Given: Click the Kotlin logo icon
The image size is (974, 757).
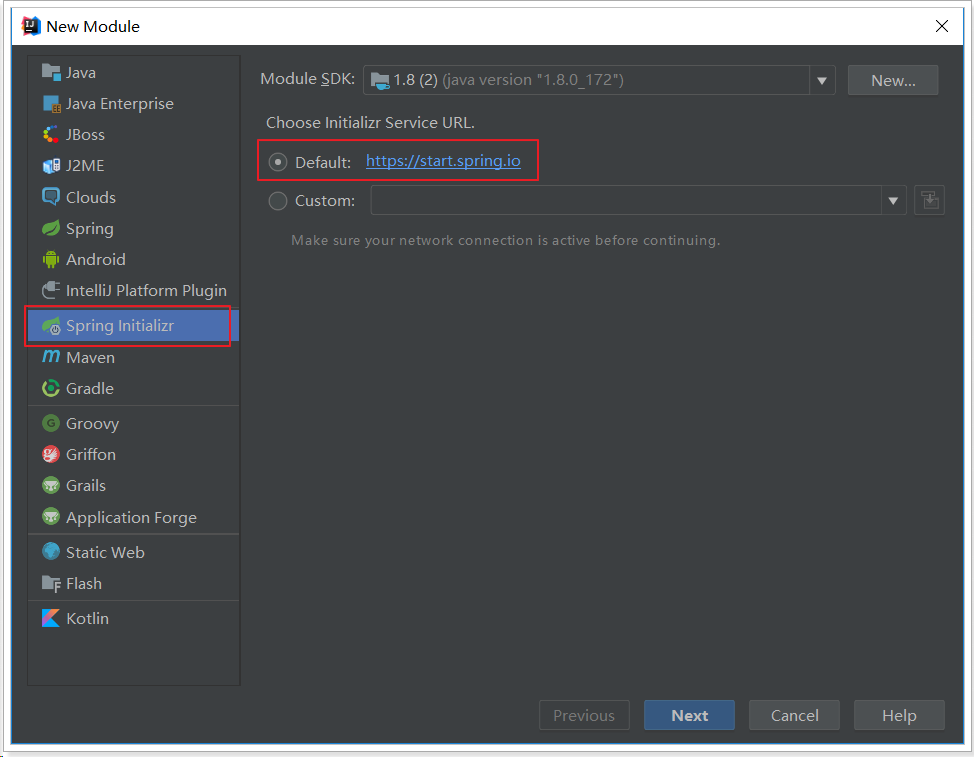Looking at the screenshot, I should [51, 618].
